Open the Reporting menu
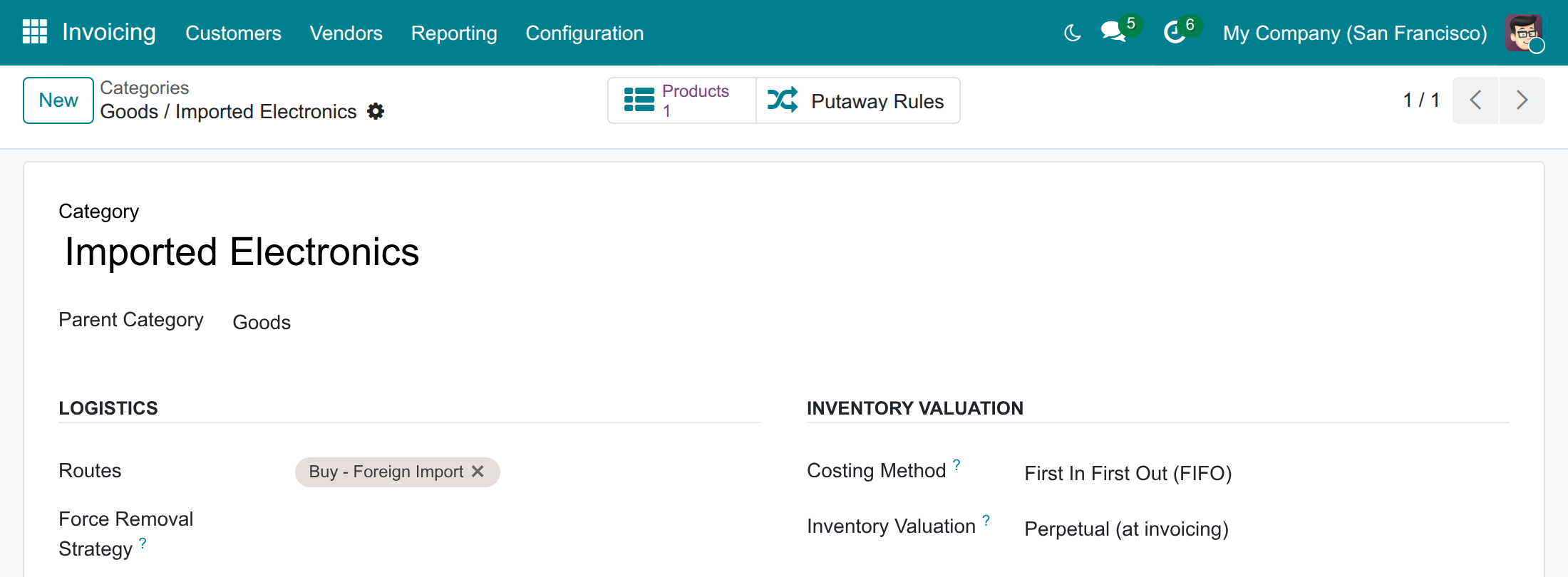The height and width of the screenshot is (577, 1568). click(x=454, y=33)
